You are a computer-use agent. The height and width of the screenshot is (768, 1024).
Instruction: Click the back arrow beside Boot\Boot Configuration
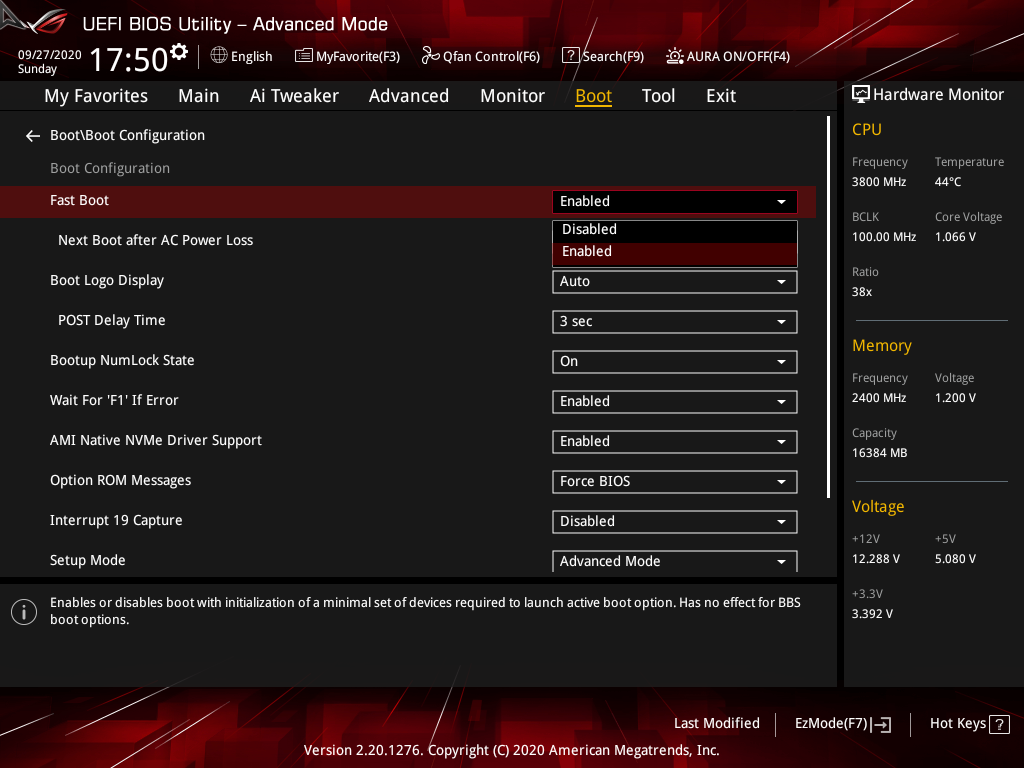pos(33,136)
